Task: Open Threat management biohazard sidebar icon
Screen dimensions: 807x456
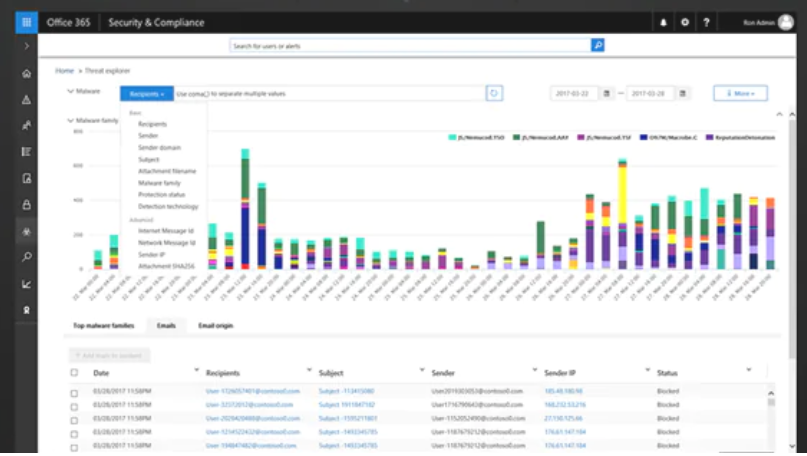Action: (x=27, y=232)
